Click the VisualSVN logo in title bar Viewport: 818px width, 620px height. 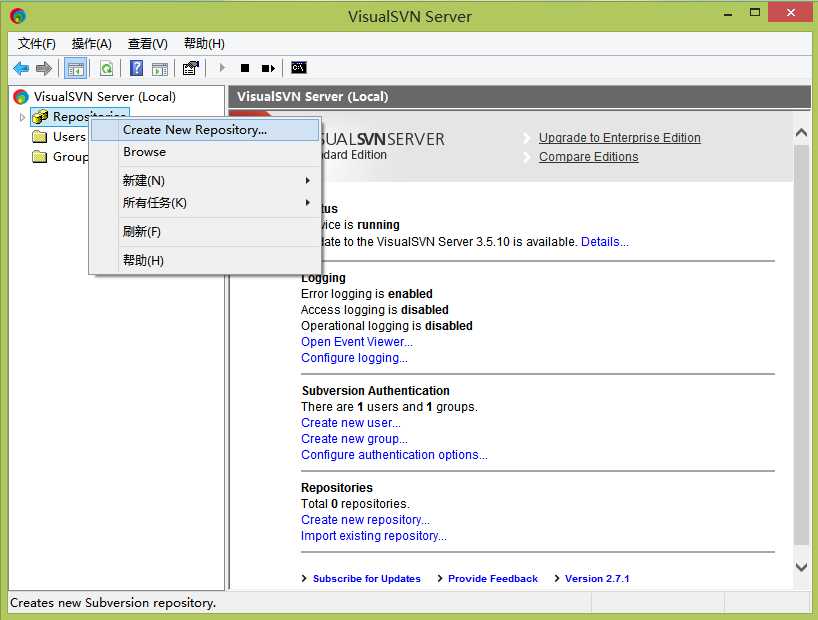pos(18,16)
